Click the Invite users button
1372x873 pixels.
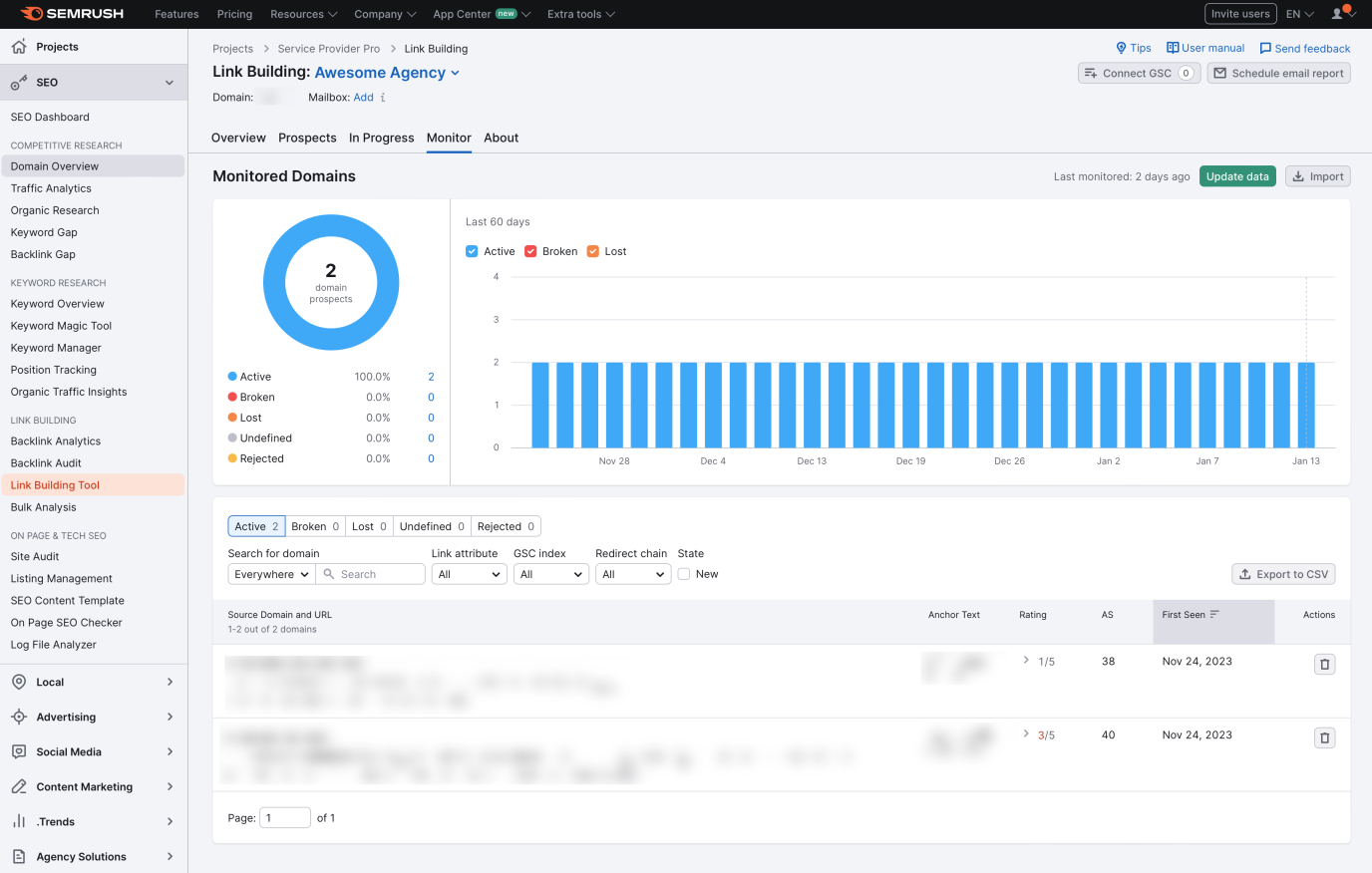[1240, 14]
